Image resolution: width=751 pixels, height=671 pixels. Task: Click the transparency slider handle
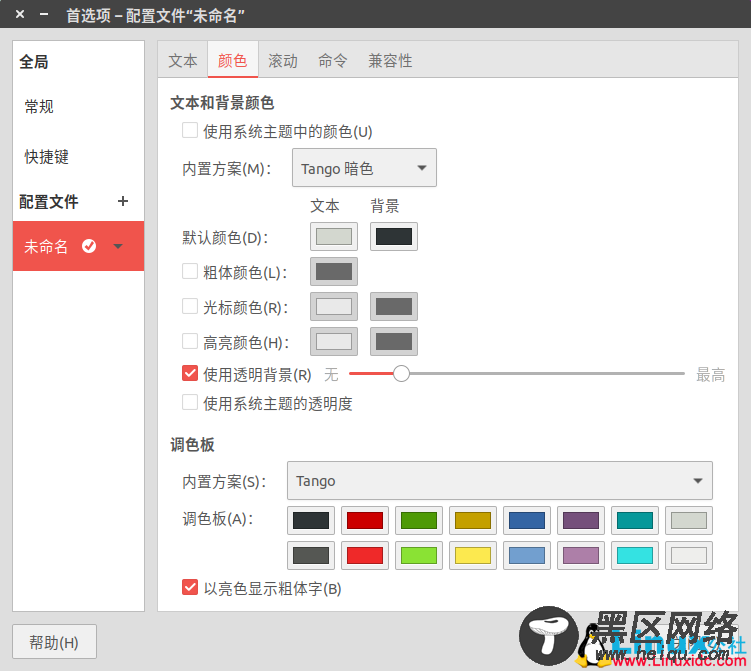point(401,374)
